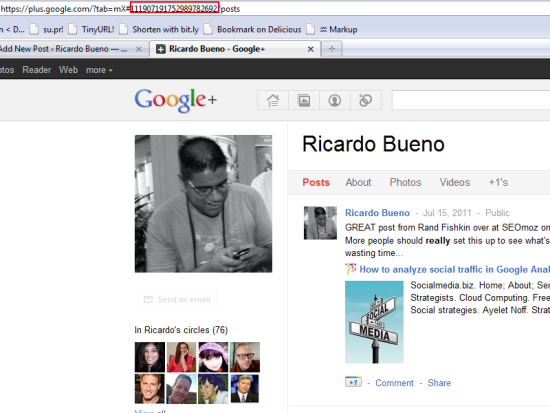The width and height of the screenshot is (550, 413).
Task: Open the +1's profile tab
Action: point(498,182)
